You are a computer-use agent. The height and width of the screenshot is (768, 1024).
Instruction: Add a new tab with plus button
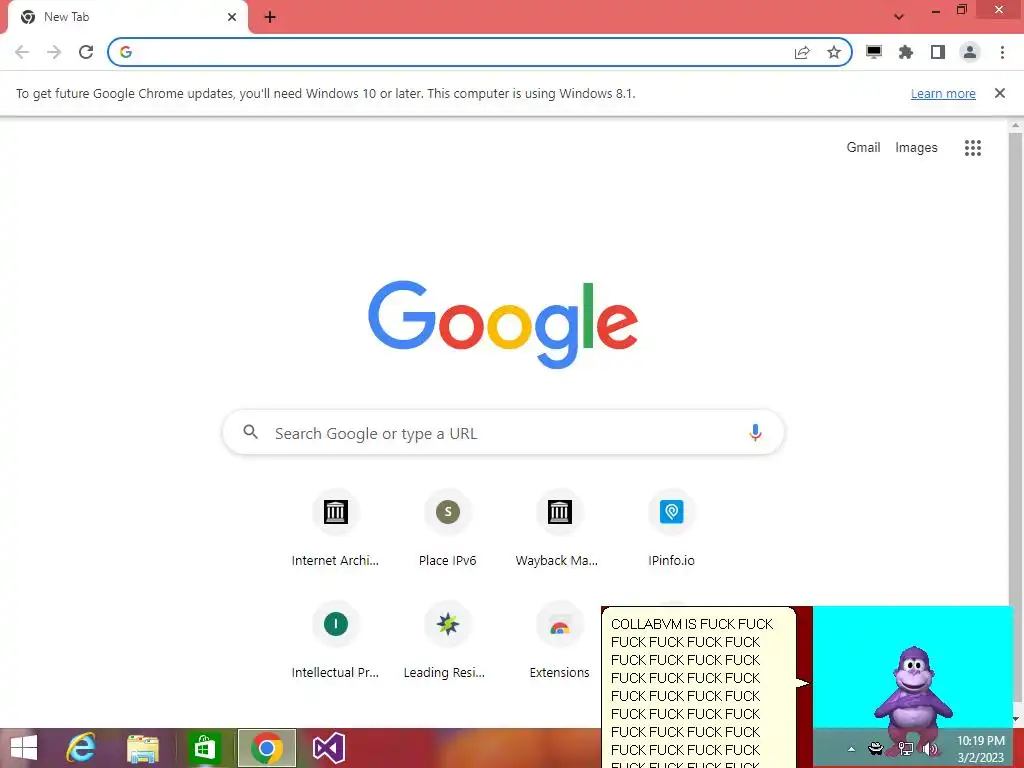270,17
